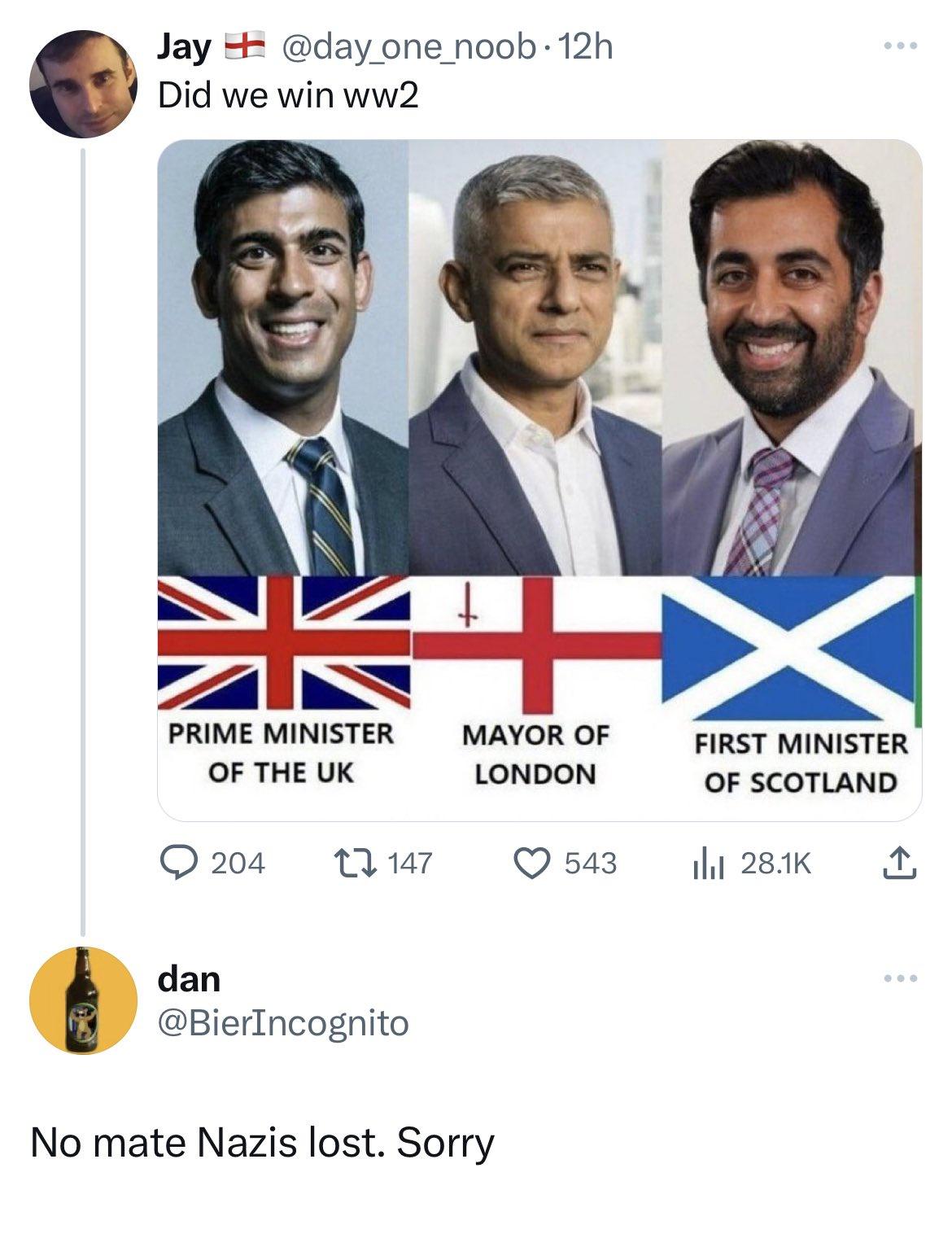Open dan's display name
952x1238 pixels.
point(189,978)
